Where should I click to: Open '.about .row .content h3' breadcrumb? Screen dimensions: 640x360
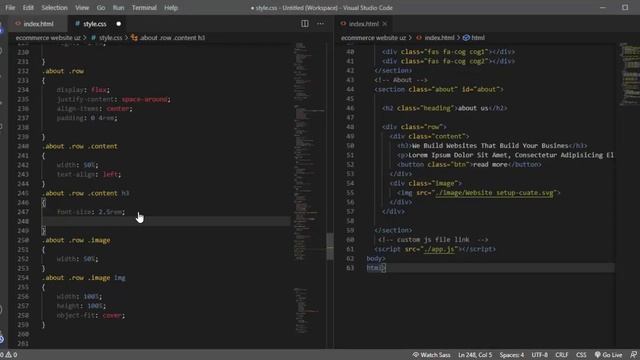tap(172, 38)
